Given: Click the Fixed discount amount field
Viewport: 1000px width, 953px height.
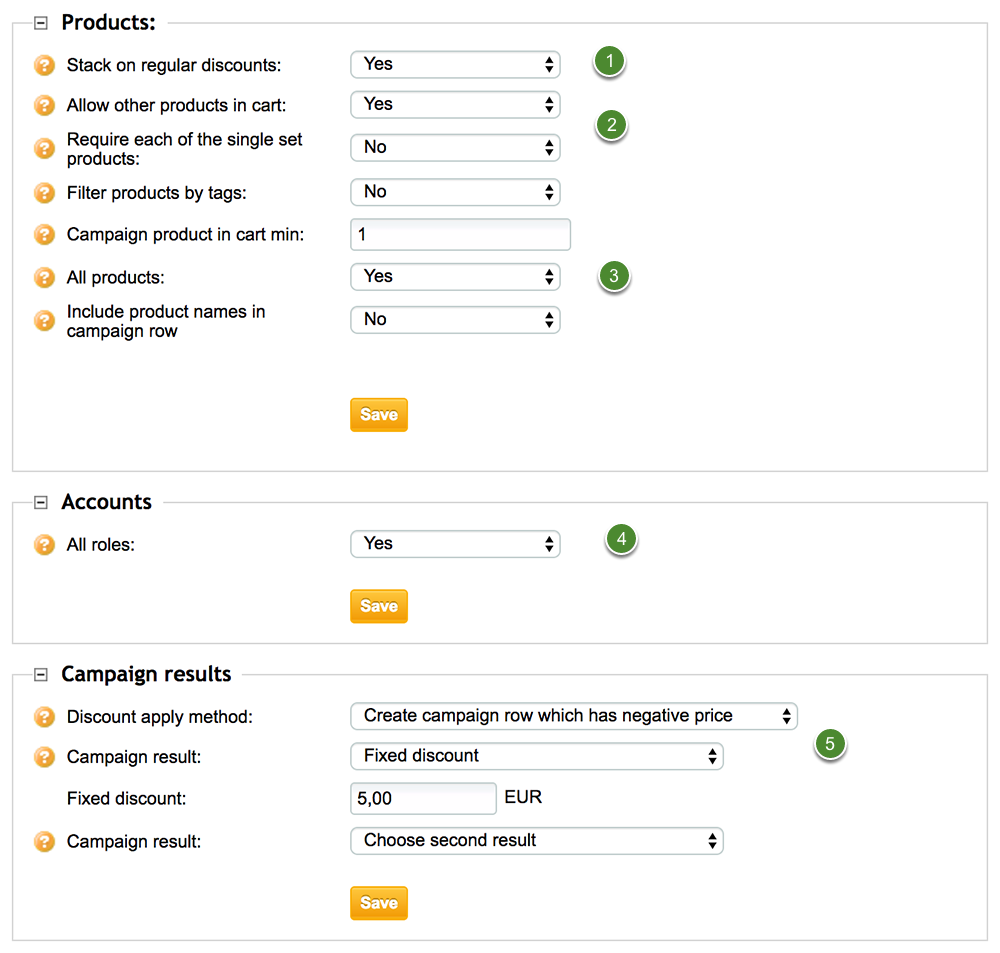Looking at the screenshot, I should (x=422, y=798).
